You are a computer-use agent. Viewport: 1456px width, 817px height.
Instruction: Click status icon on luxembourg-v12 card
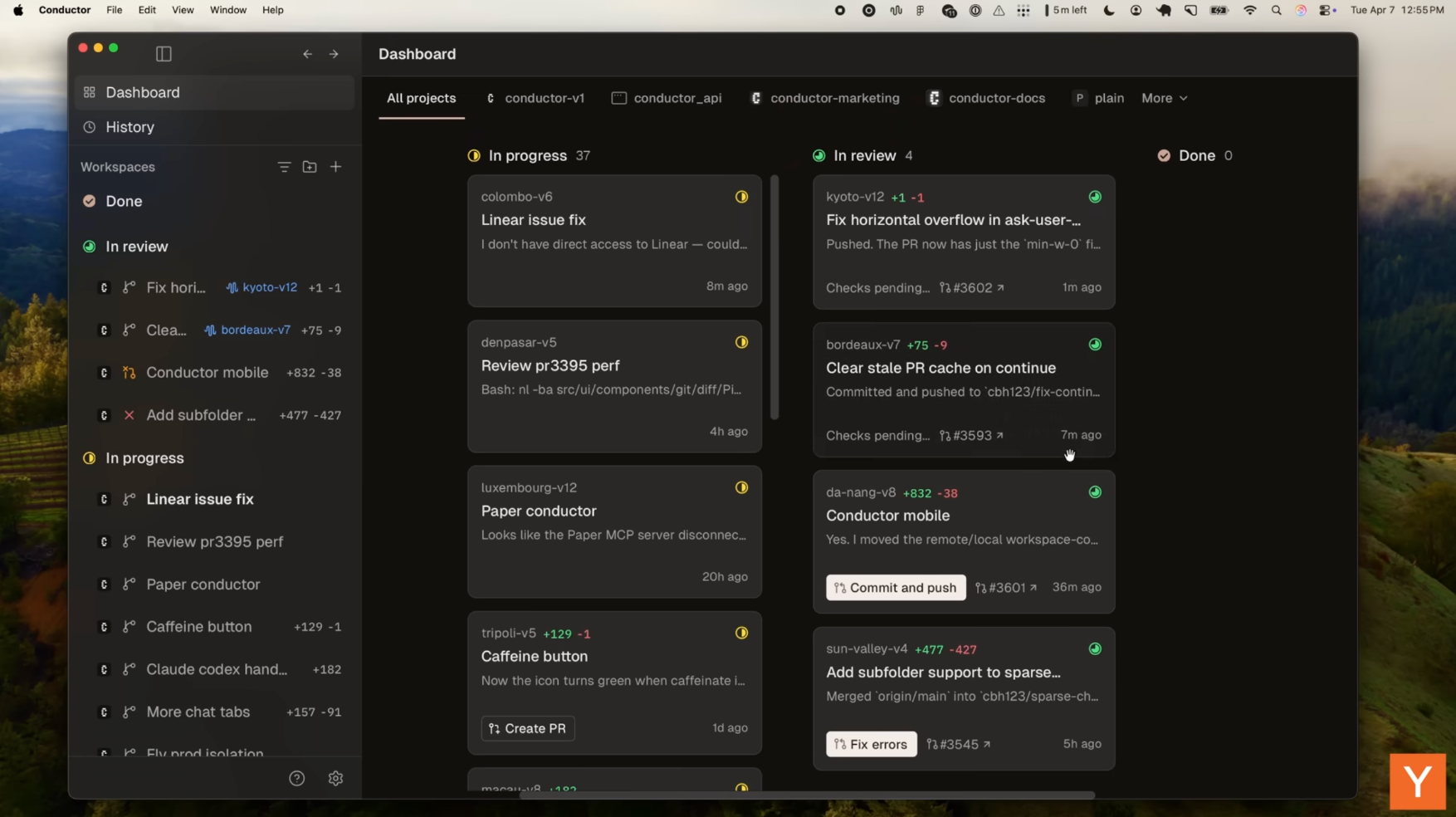click(741, 487)
